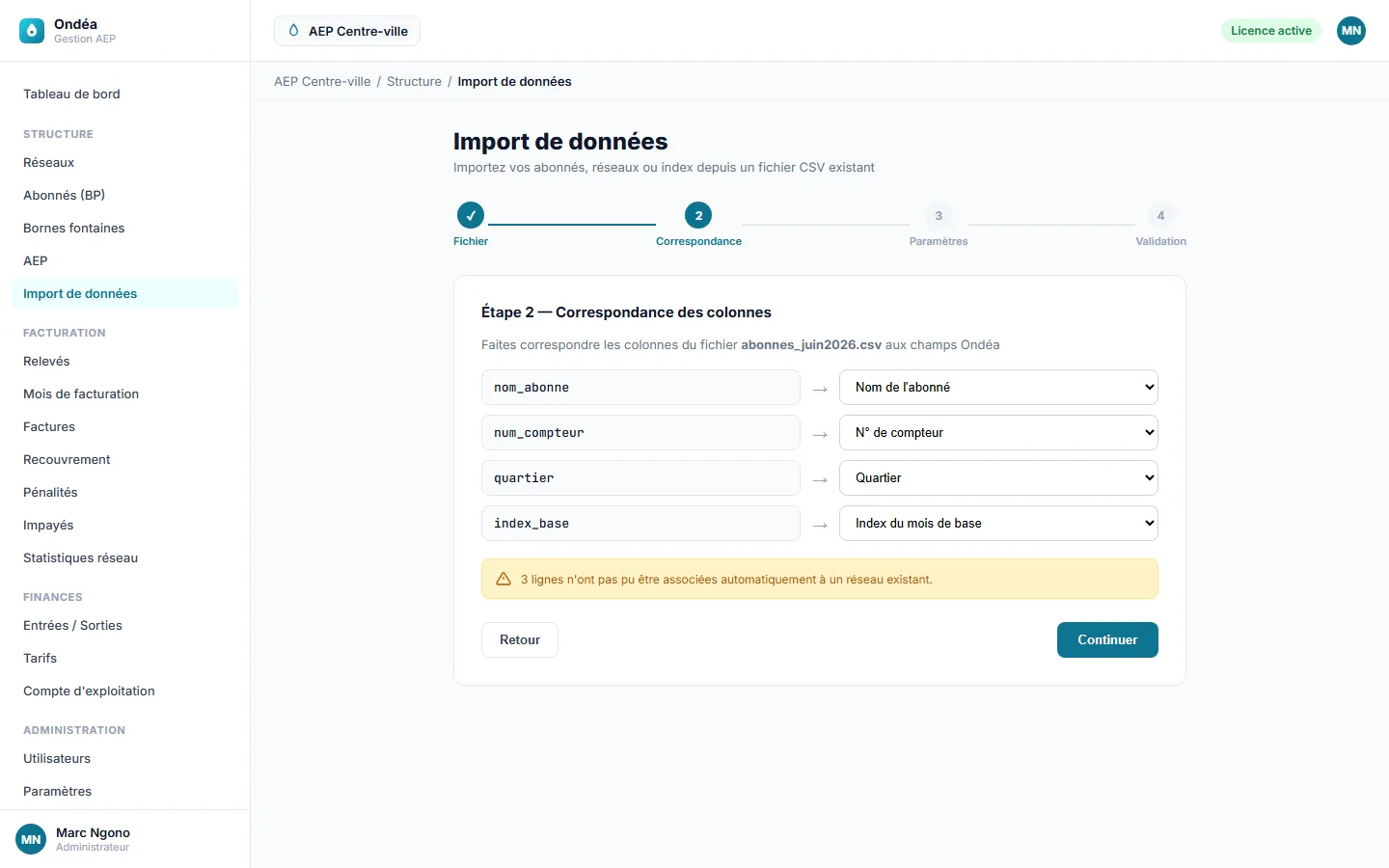Click the Retour button
This screenshot has width=1389, height=868.
tap(520, 639)
